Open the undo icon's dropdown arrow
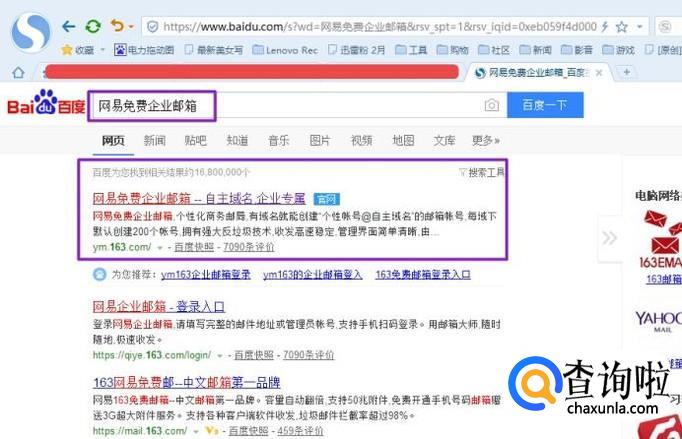The width and height of the screenshot is (682, 439). tap(131, 27)
